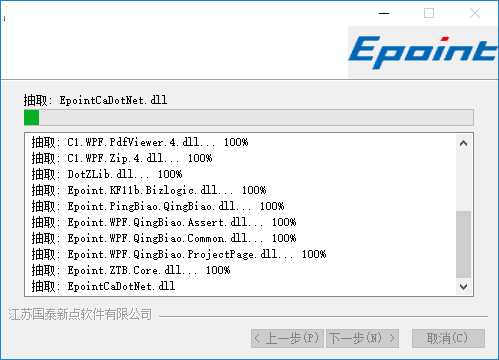
Task: Click the green installation progress bar
Action: click(x=249, y=118)
